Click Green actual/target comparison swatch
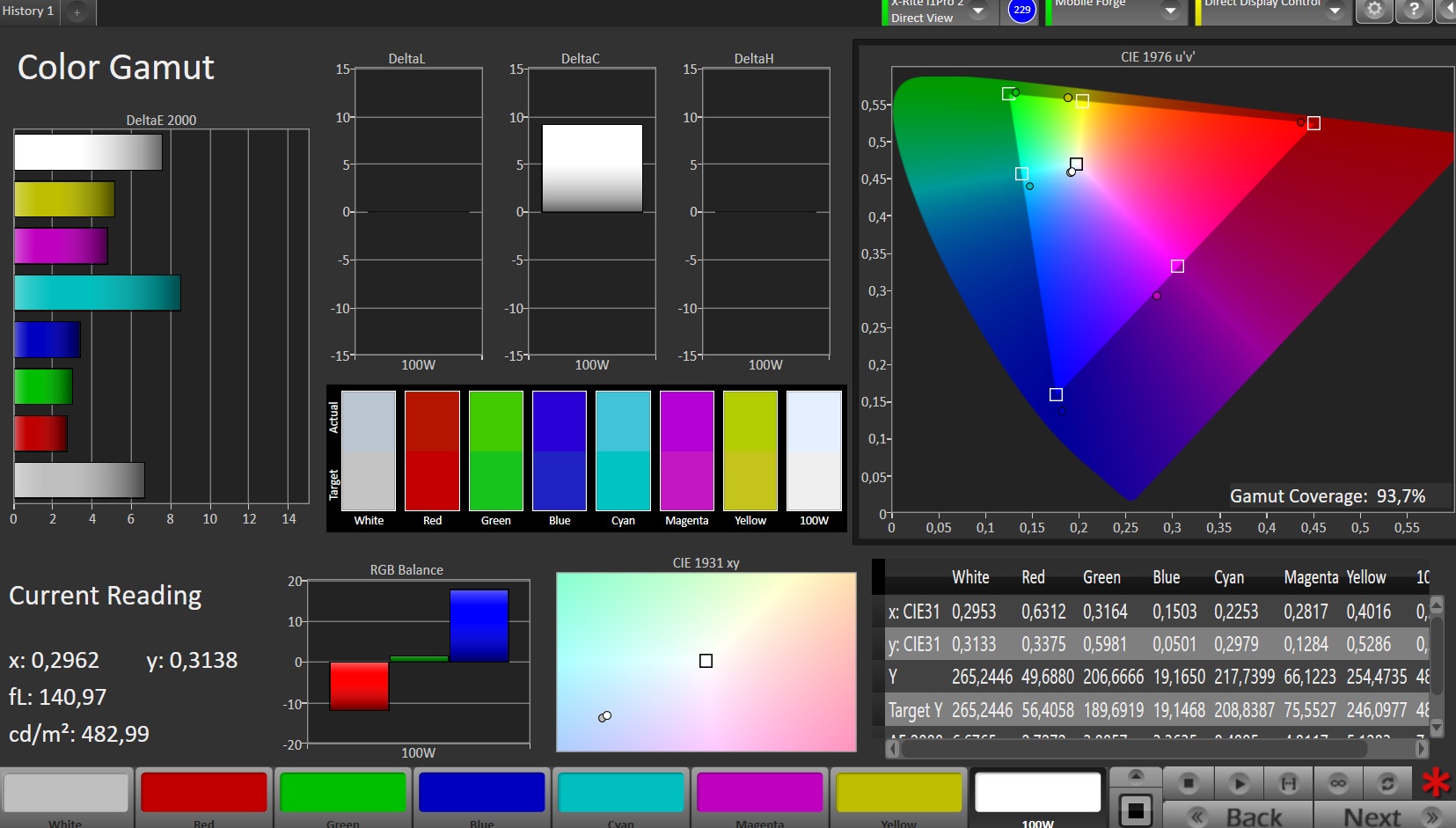 (496, 451)
